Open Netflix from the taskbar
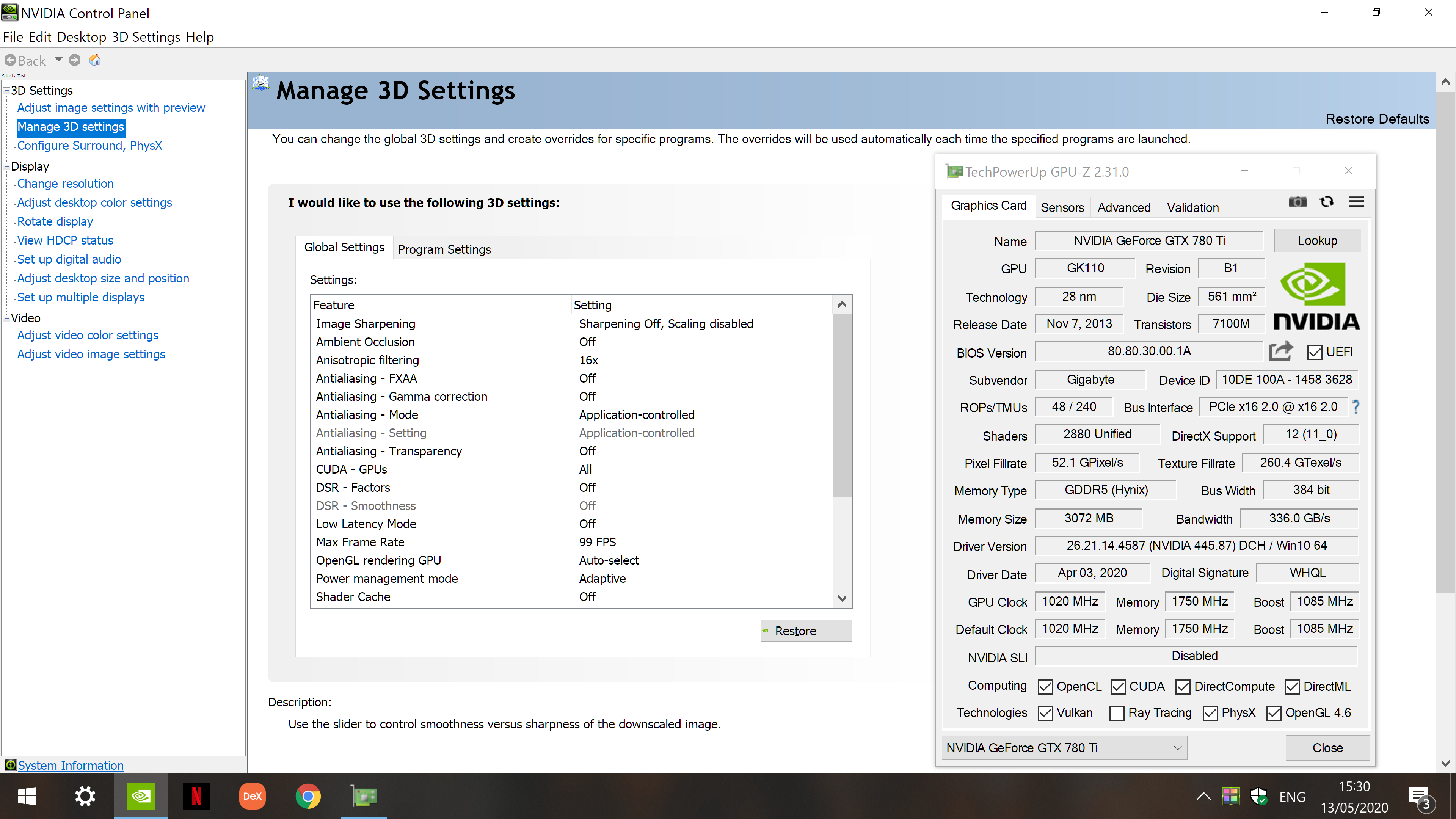Viewport: 1456px width, 819px height. point(196,796)
